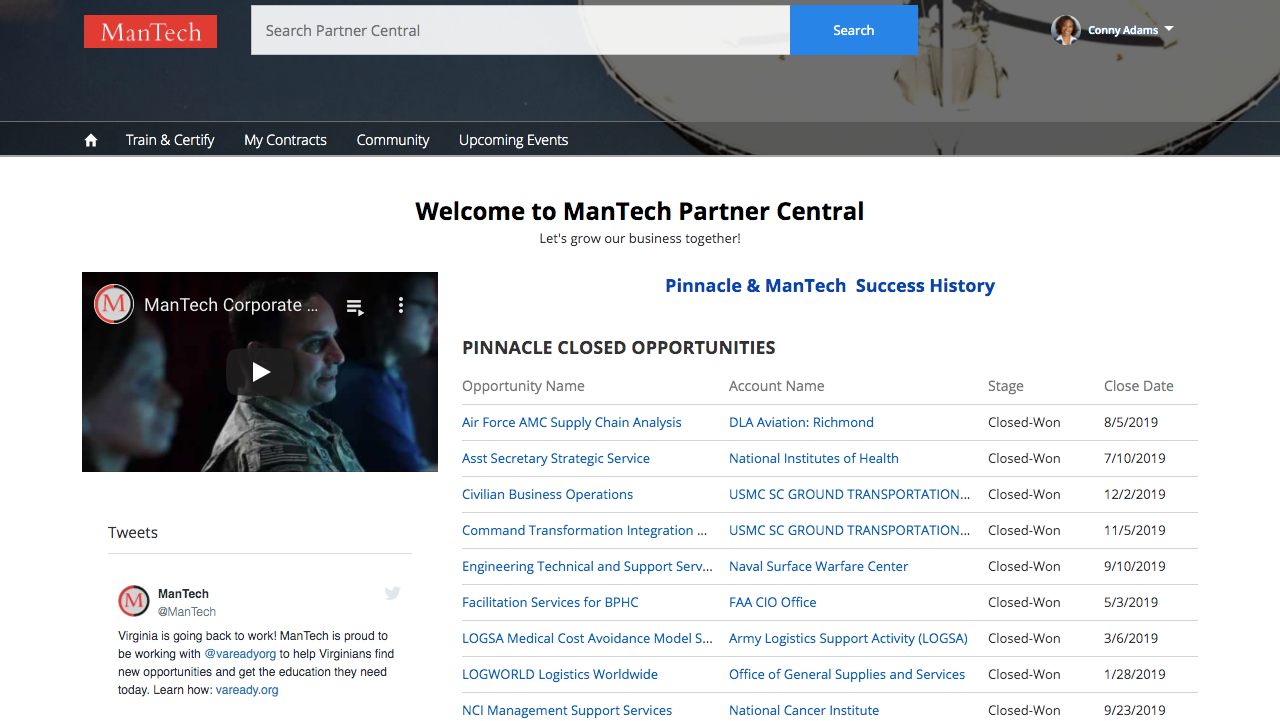Image resolution: width=1280 pixels, height=721 pixels.
Task: Click the Stage column header
Action: click(1006, 386)
